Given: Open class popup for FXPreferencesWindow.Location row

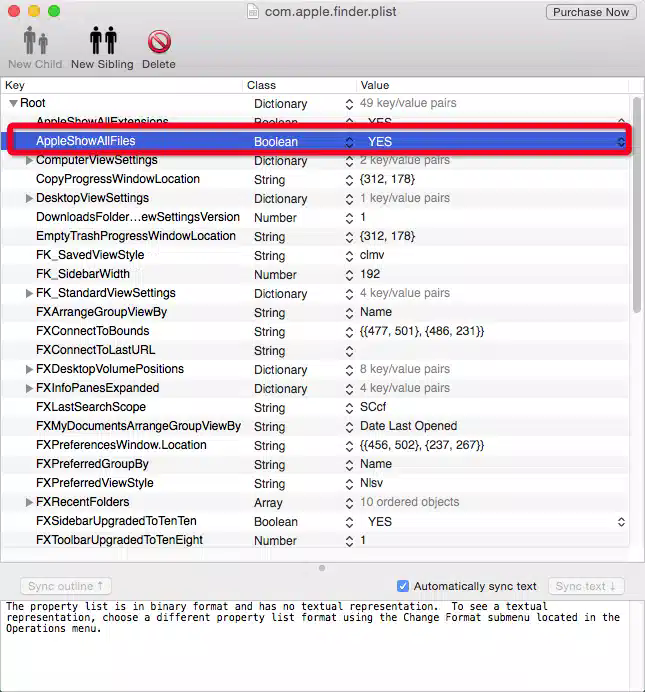Looking at the screenshot, I should point(349,446).
